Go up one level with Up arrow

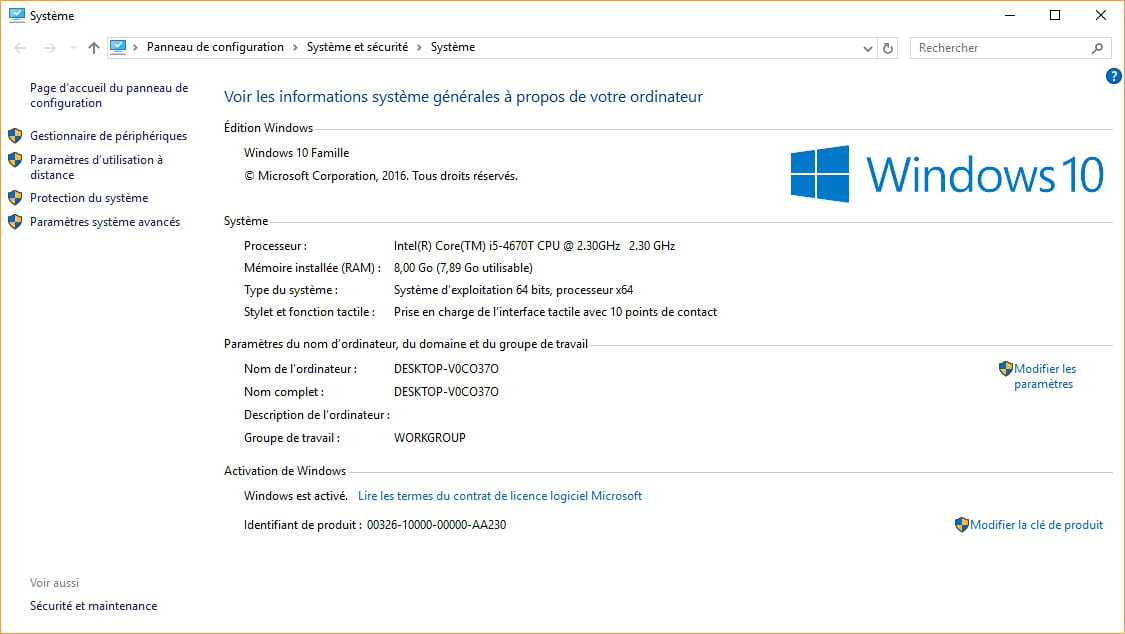[93, 47]
